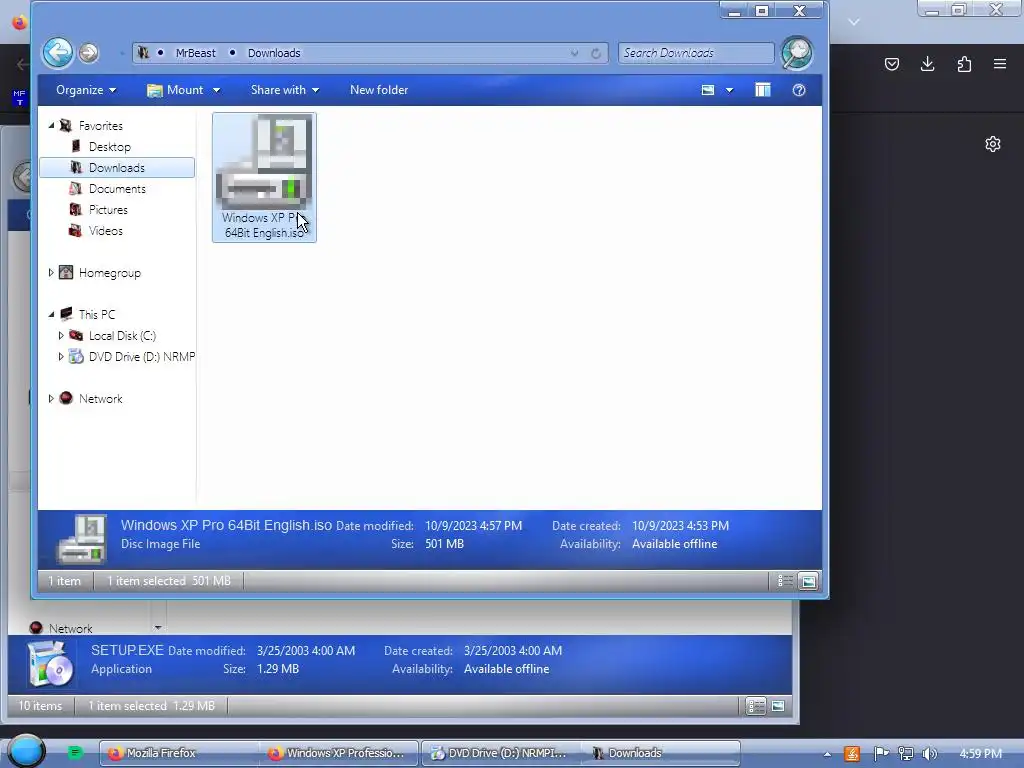
Task: Collapse the This PC node
Action: click(x=52, y=314)
